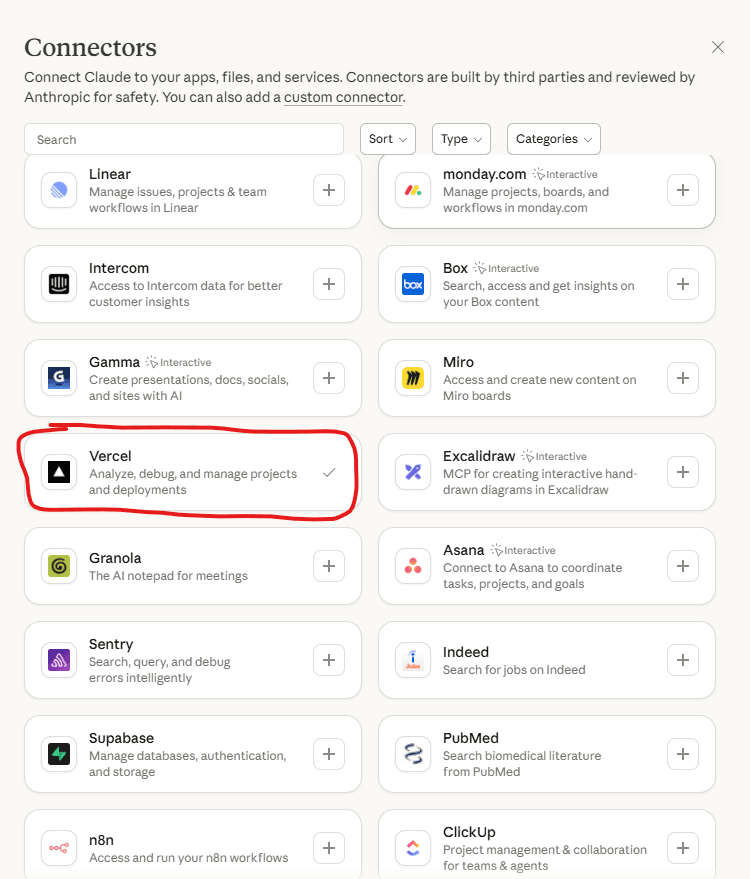The width and height of the screenshot is (750, 879).
Task: Click the Connectors heading
Action: (90, 47)
